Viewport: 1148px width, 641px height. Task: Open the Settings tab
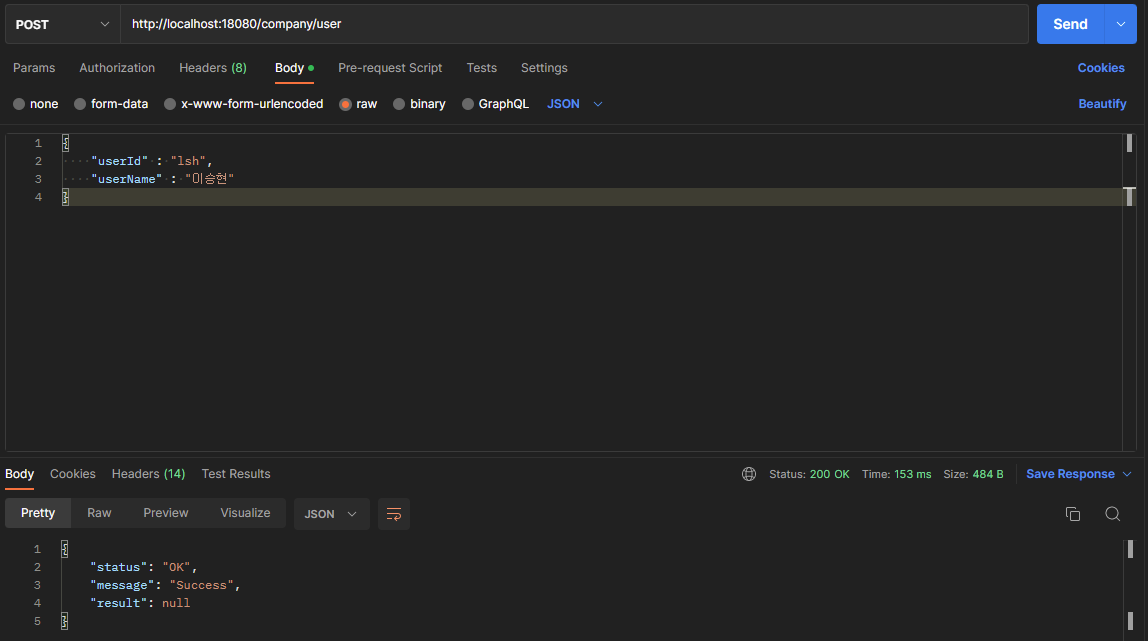(544, 67)
